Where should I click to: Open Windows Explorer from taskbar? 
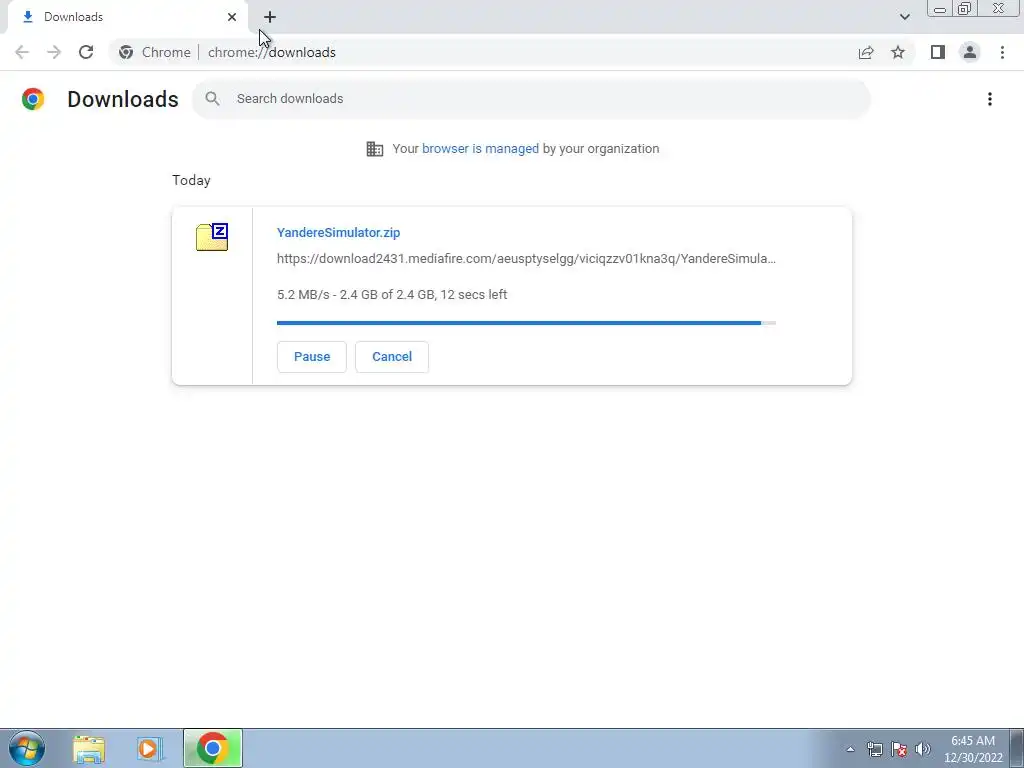click(89, 749)
